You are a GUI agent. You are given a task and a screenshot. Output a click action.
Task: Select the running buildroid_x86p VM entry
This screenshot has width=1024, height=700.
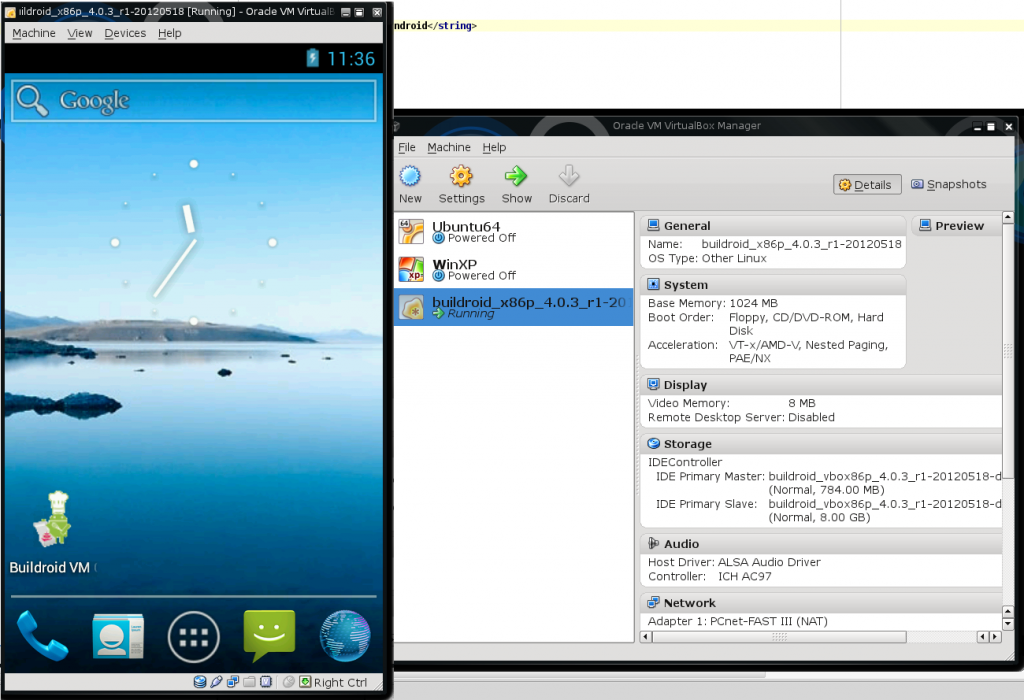pyautogui.click(x=513, y=307)
